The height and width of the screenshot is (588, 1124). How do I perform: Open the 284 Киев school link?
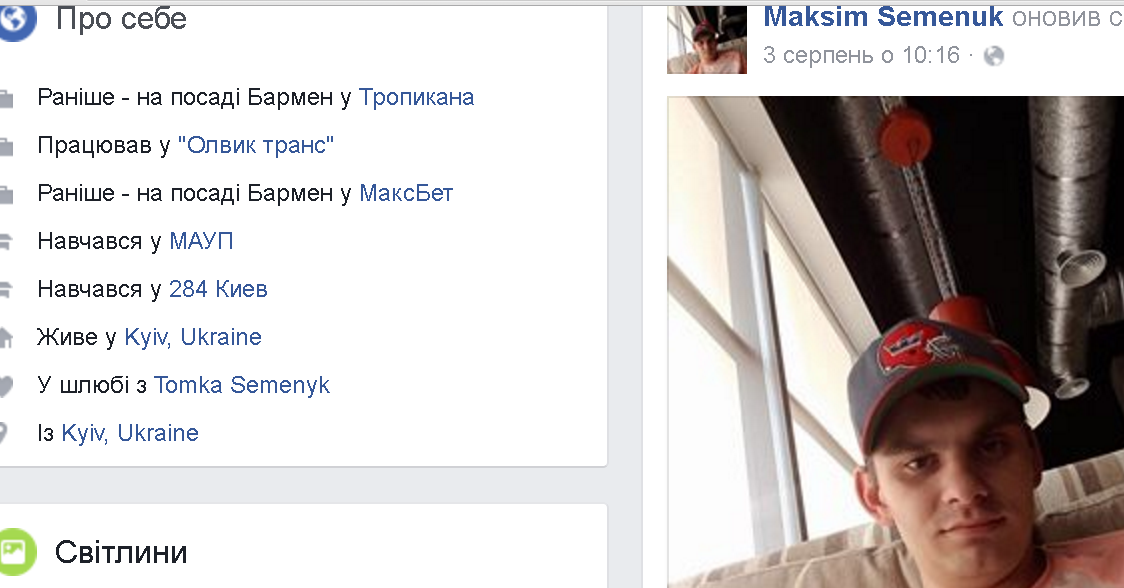tap(219, 289)
